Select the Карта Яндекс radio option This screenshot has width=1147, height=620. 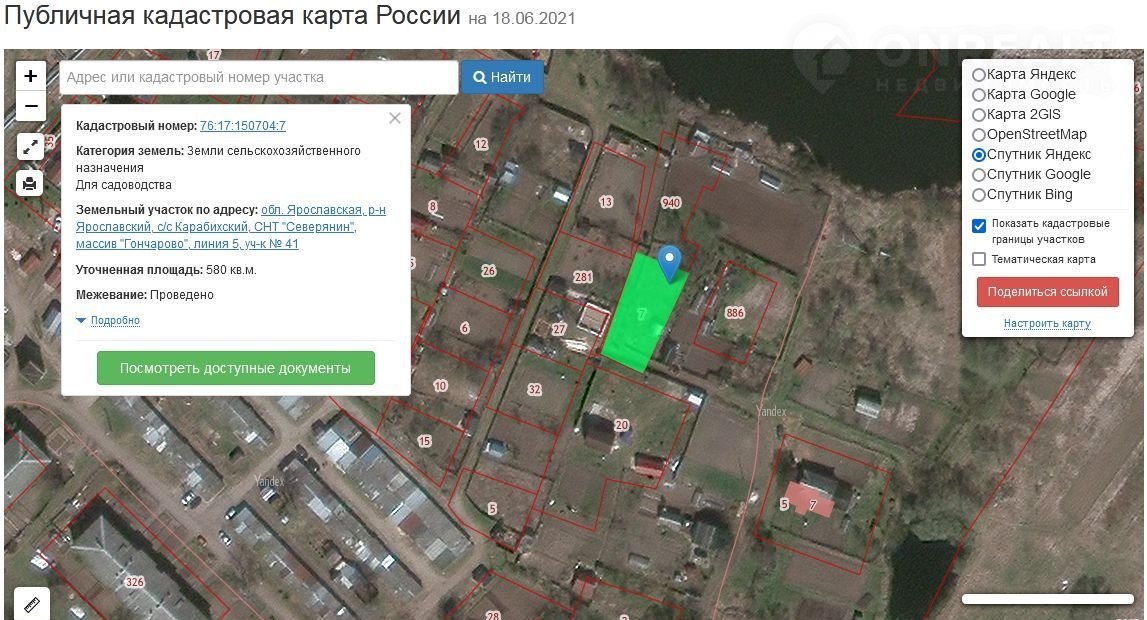[979, 75]
